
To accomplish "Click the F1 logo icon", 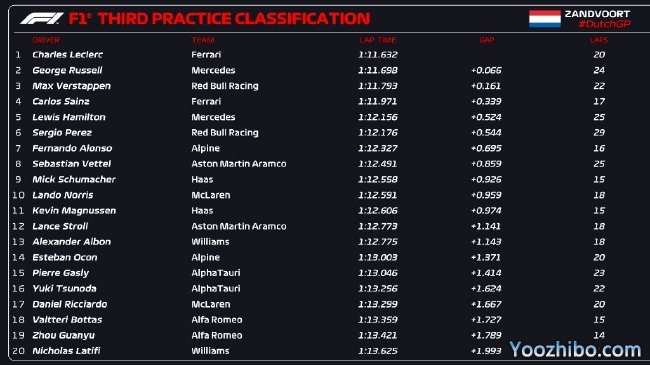I will pyautogui.click(x=42, y=18).
